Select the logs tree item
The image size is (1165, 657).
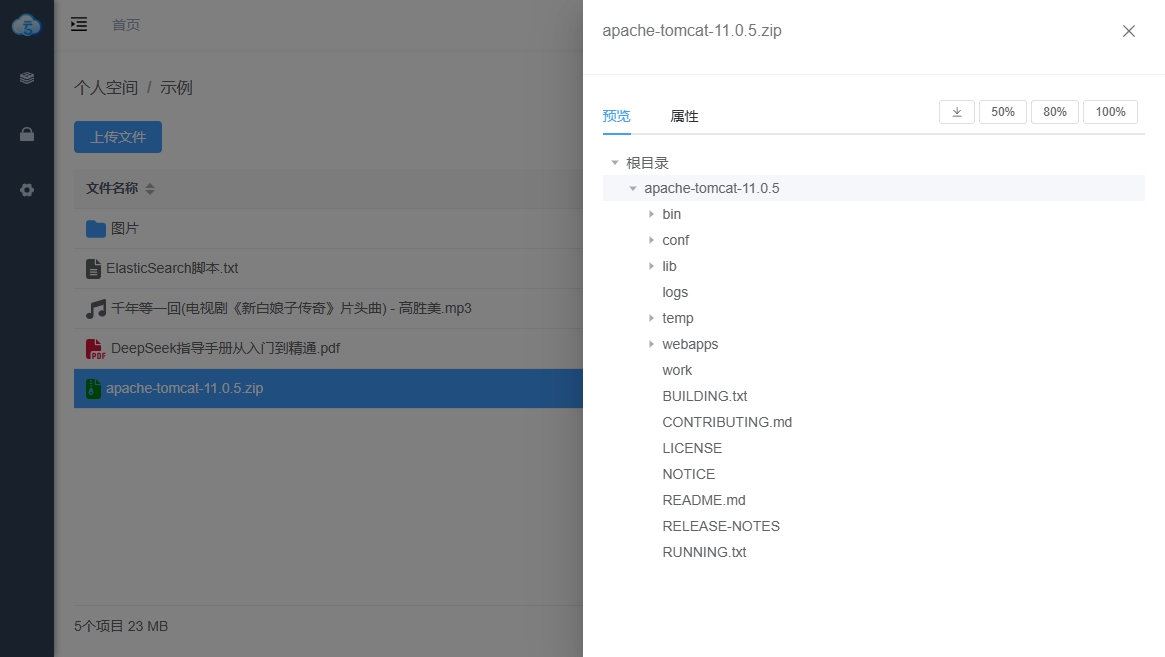(675, 292)
